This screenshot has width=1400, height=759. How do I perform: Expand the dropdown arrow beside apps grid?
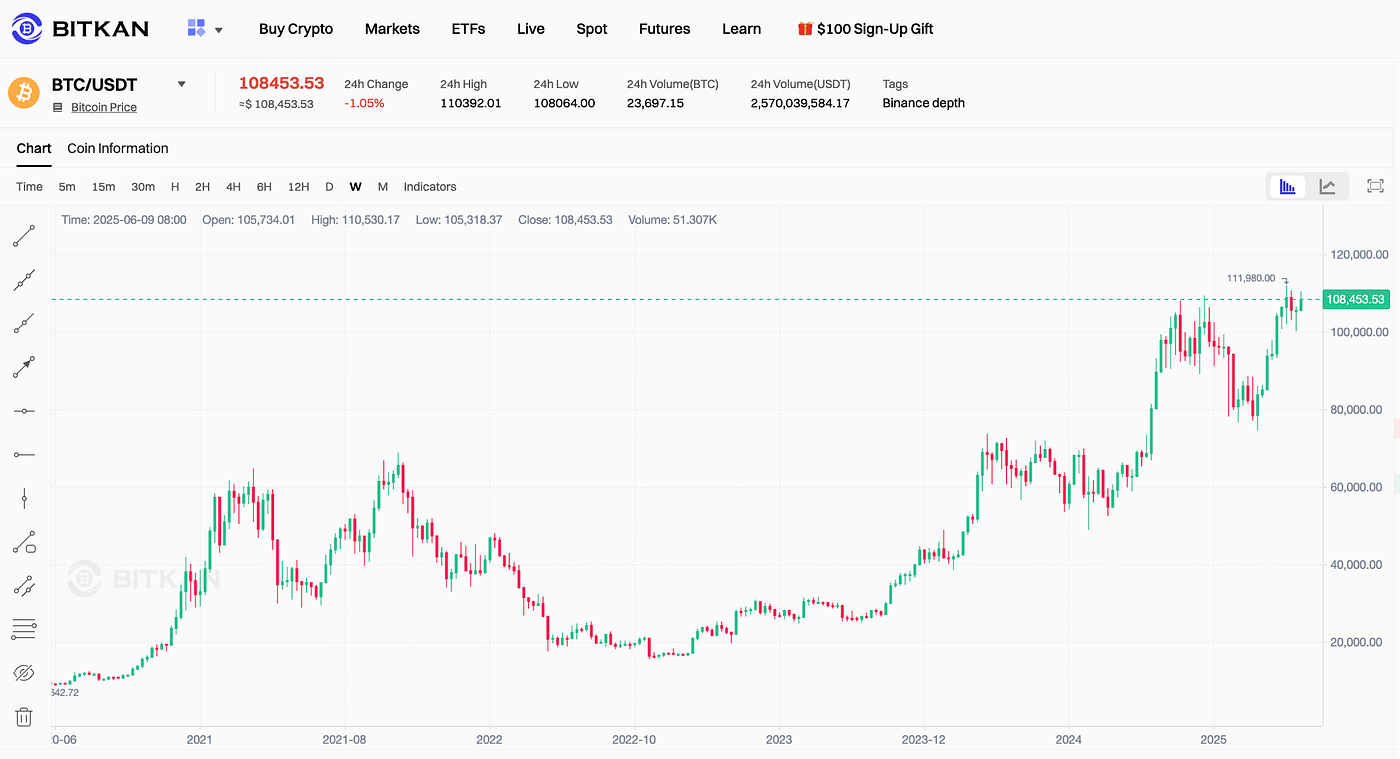point(218,30)
